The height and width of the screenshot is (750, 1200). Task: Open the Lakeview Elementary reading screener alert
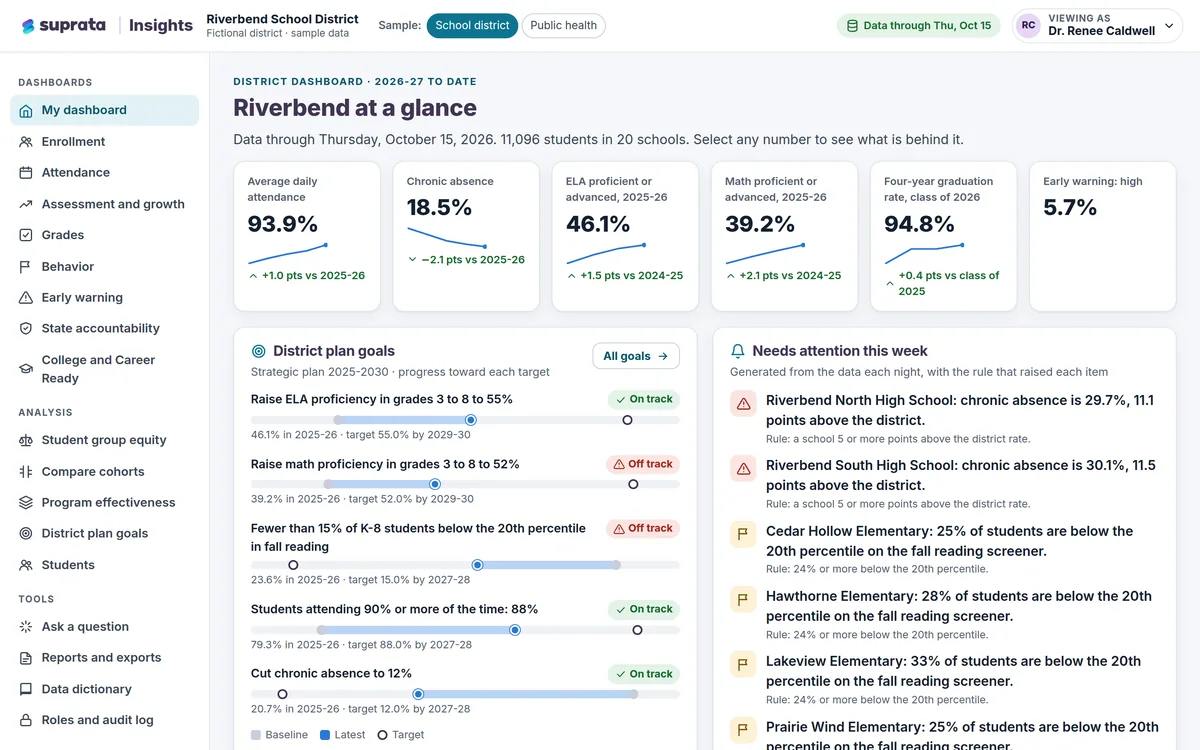click(945, 679)
